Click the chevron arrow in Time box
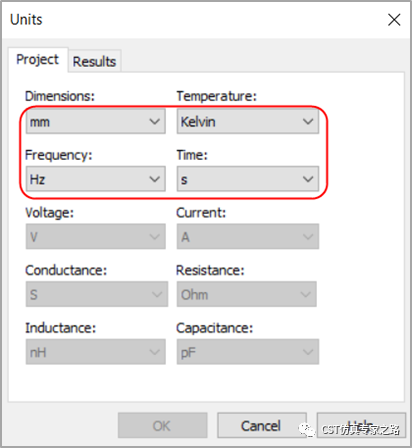 coord(308,179)
